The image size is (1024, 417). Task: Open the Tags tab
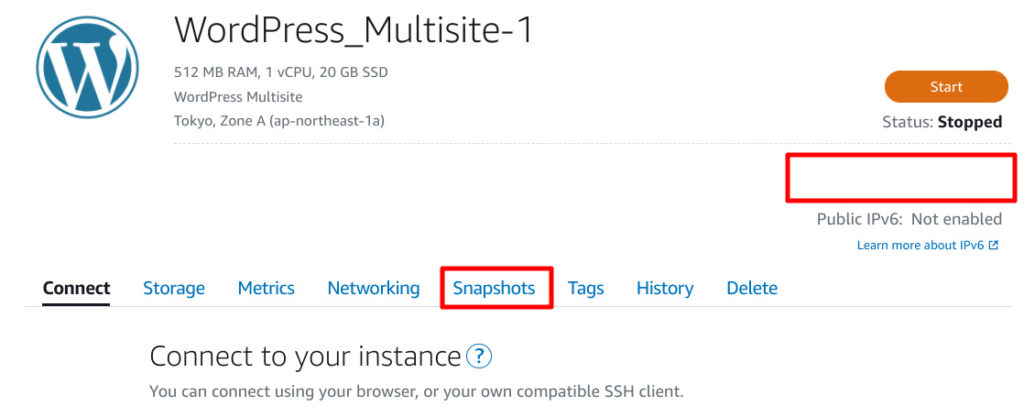(586, 288)
